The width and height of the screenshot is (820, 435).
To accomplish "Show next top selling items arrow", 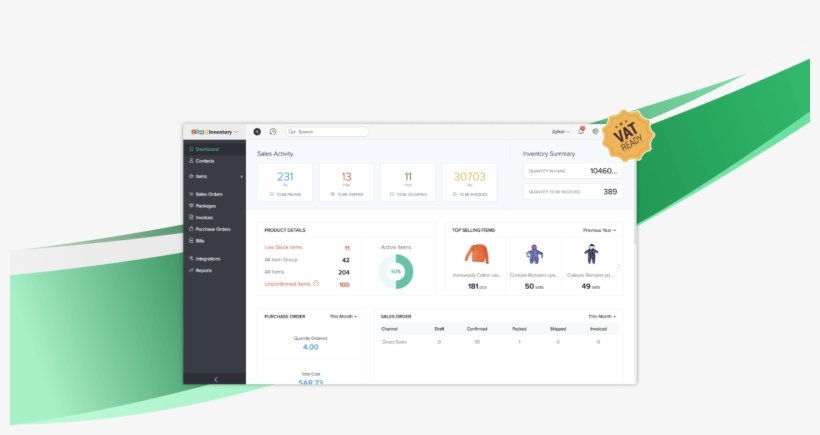I will pos(619,267).
